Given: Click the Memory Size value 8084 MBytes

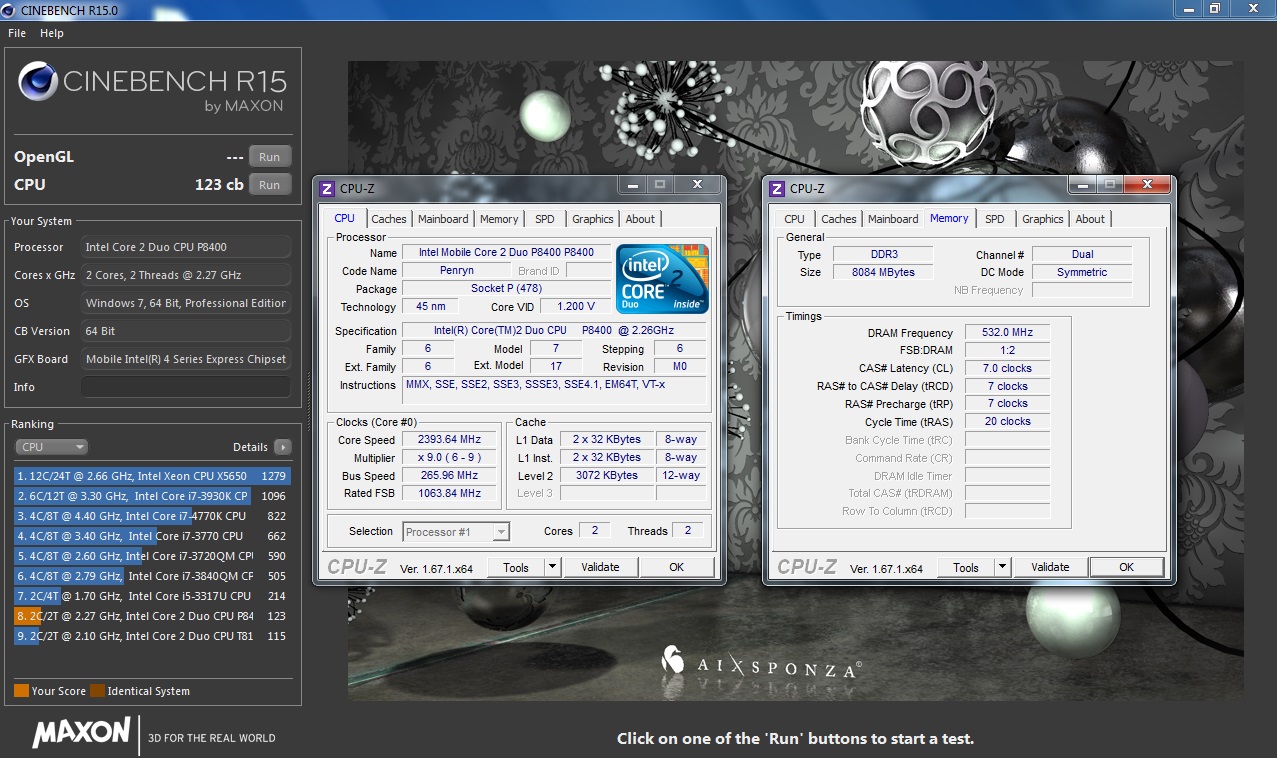Looking at the screenshot, I should (884, 272).
